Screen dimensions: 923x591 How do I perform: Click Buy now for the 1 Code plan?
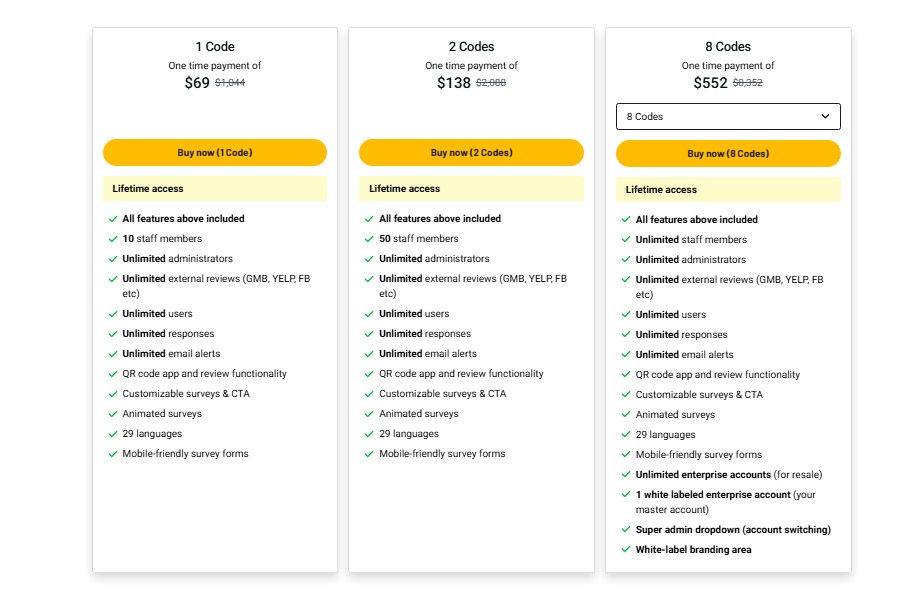click(x=214, y=152)
